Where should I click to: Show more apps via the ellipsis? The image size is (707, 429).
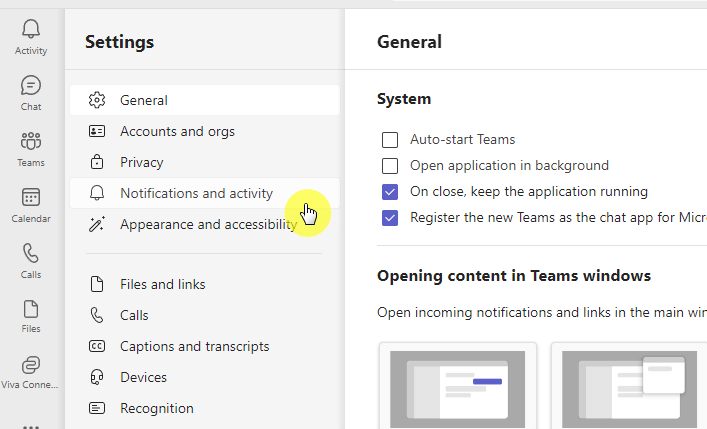(31, 426)
